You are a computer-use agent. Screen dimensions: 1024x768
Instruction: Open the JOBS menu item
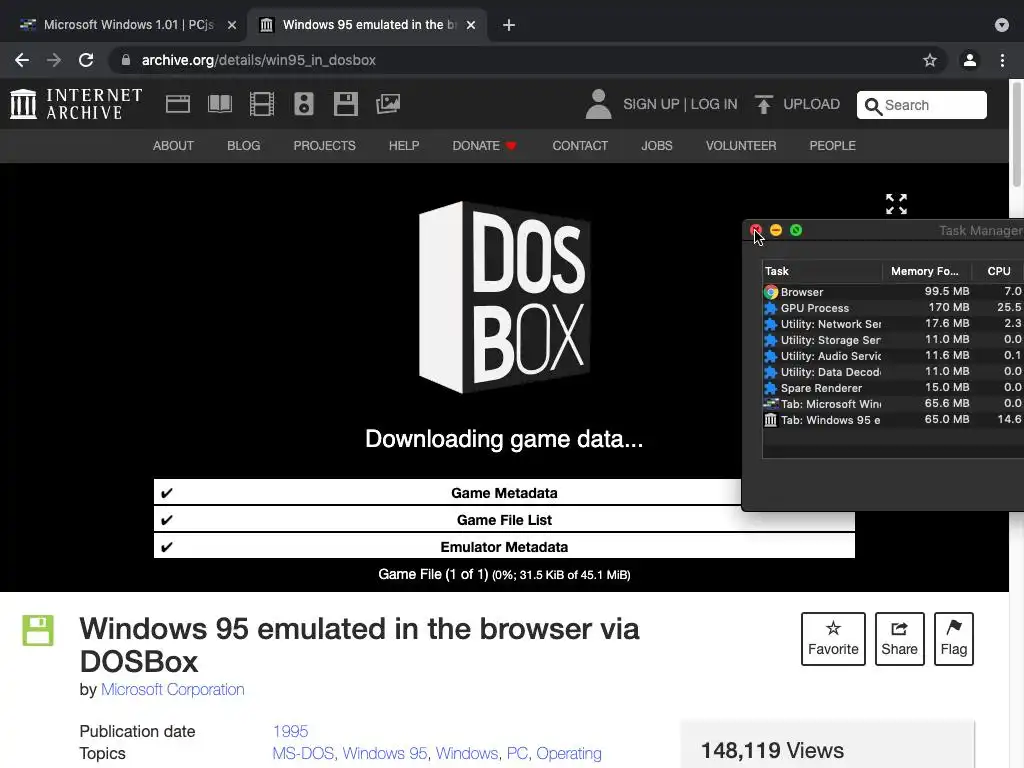(x=657, y=146)
